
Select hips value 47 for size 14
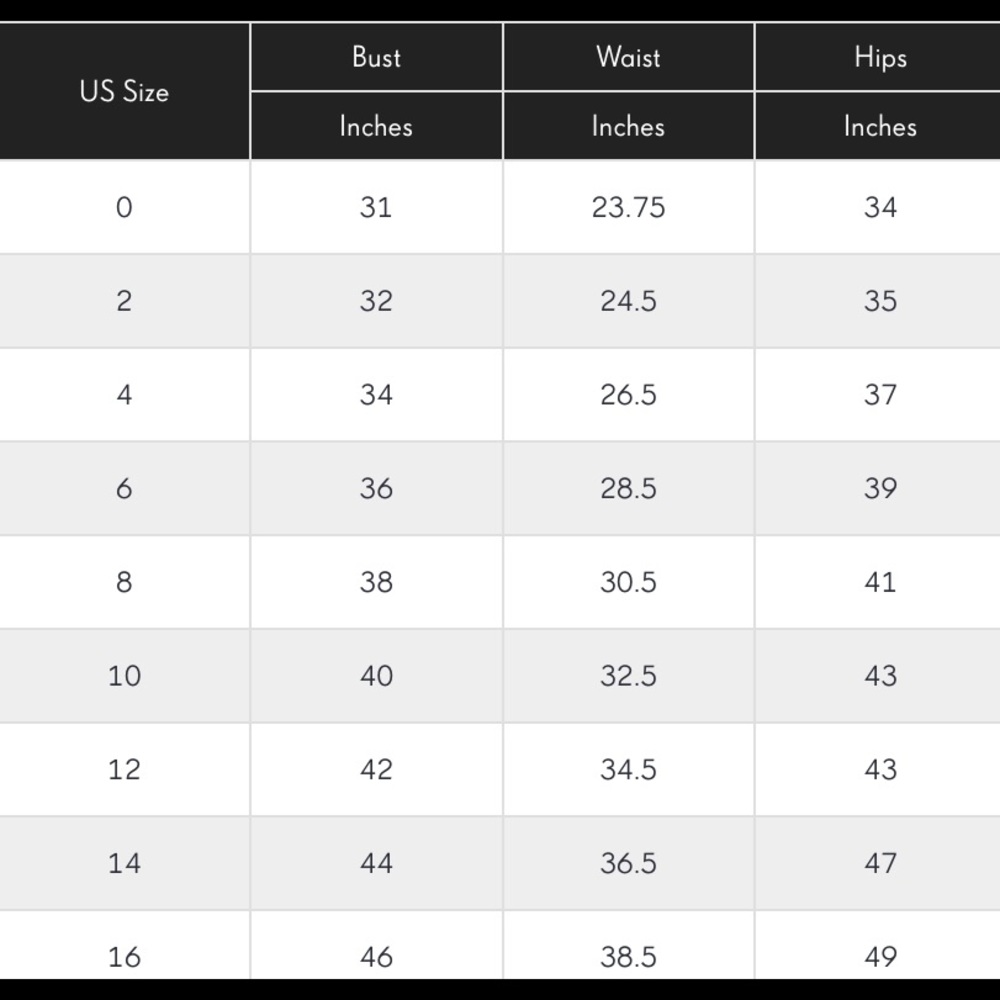coord(880,863)
